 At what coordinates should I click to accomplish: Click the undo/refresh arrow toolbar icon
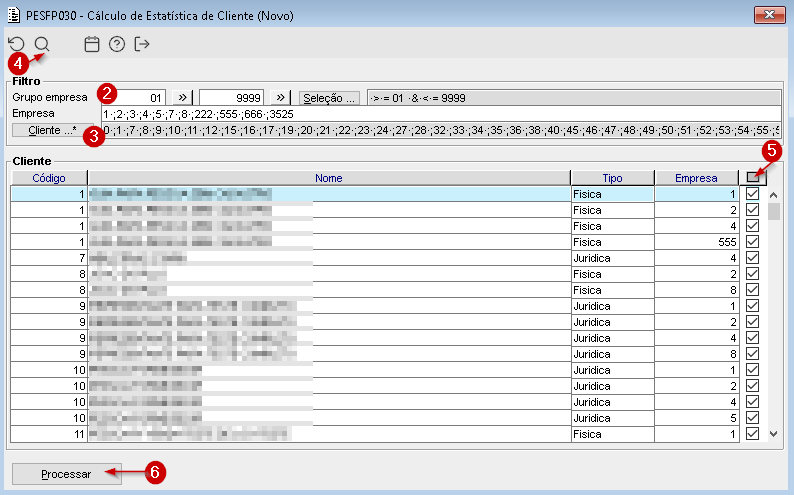pyautogui.click(x=17, y=44)
